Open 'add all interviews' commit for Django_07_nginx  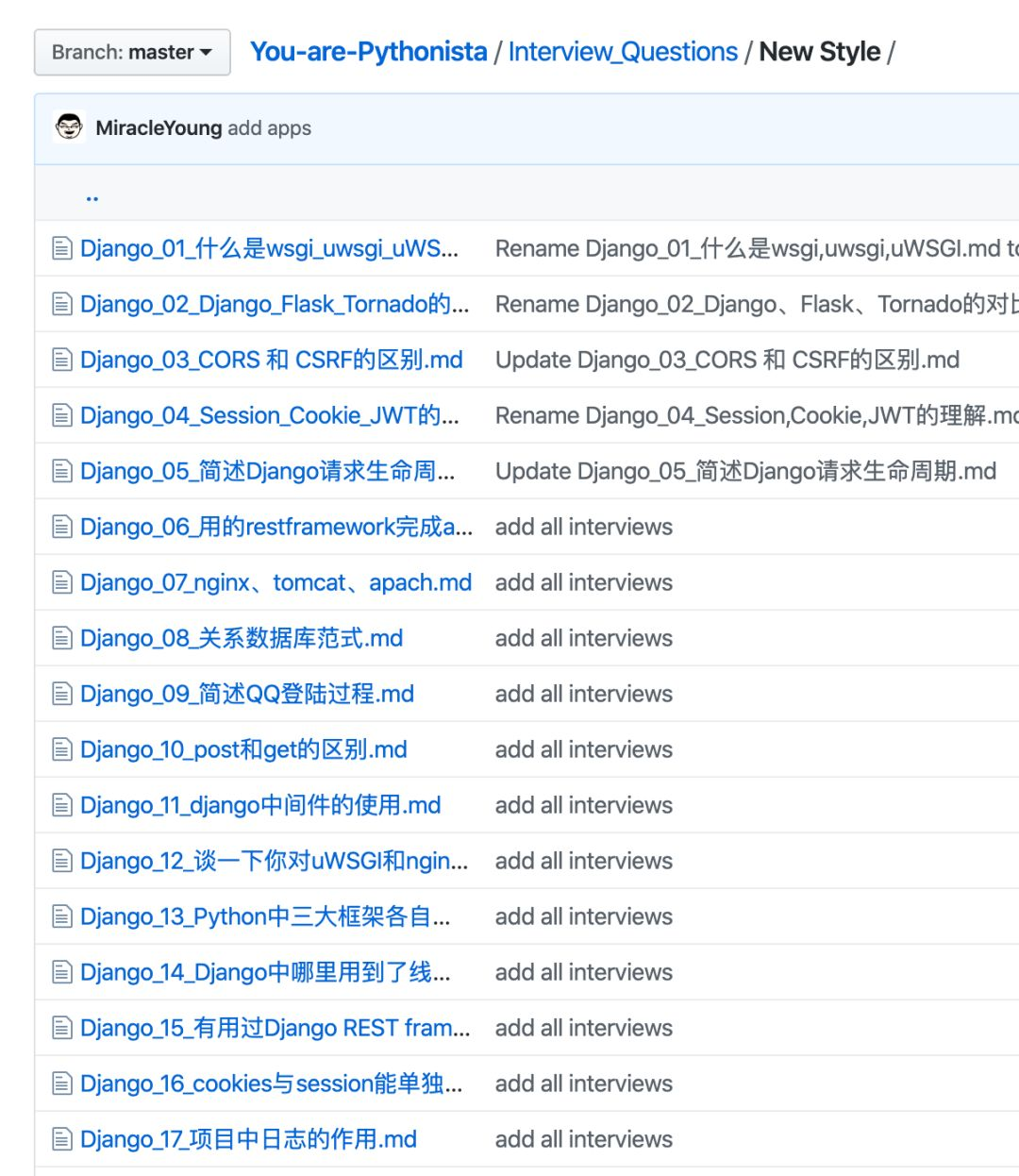coord(584,582)
